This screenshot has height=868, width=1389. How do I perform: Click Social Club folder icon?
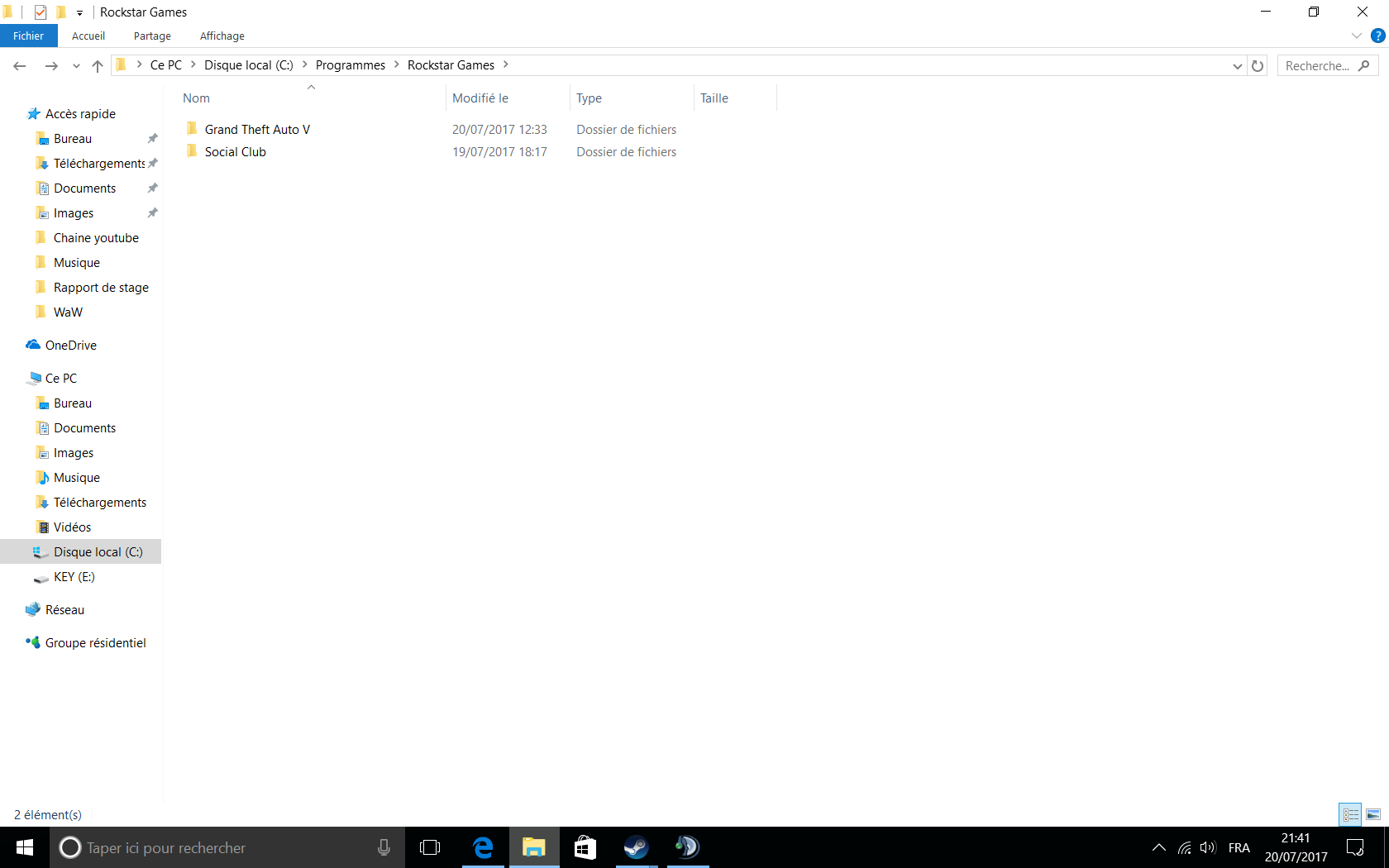(x=192, y=151)
